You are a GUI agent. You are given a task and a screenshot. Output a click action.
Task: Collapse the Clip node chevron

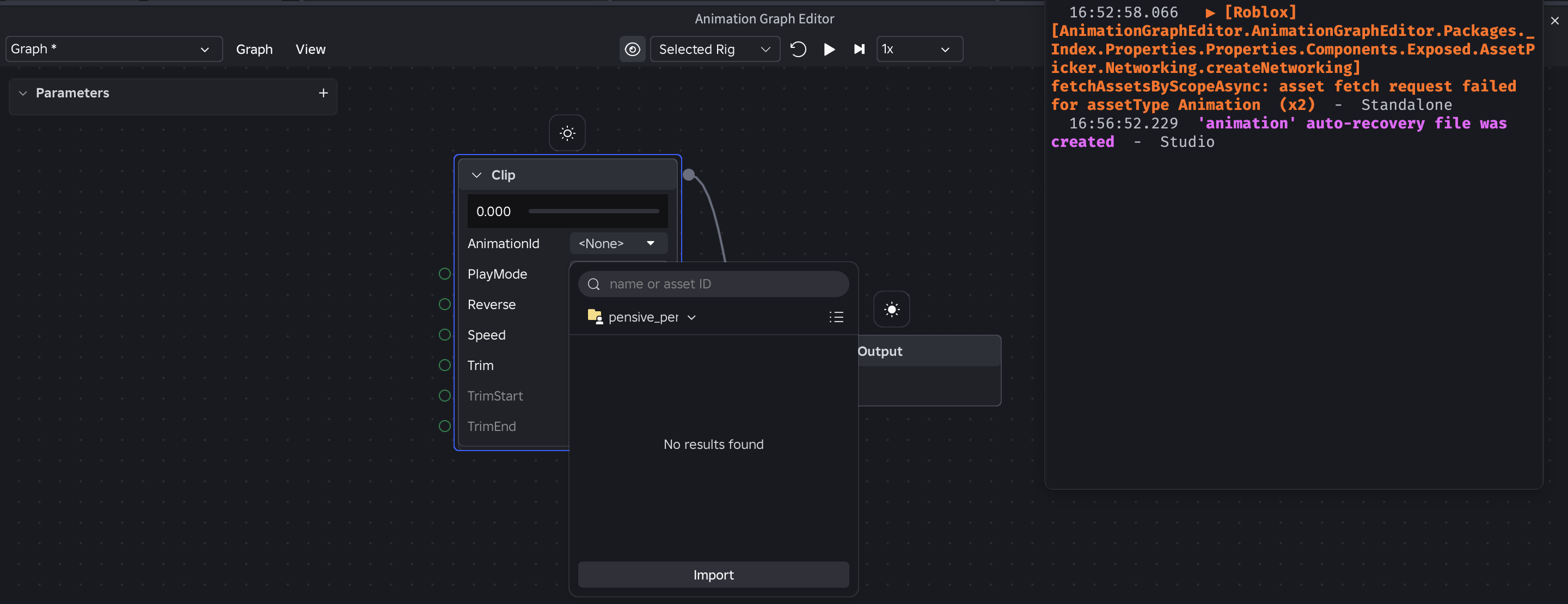point(476,175)
